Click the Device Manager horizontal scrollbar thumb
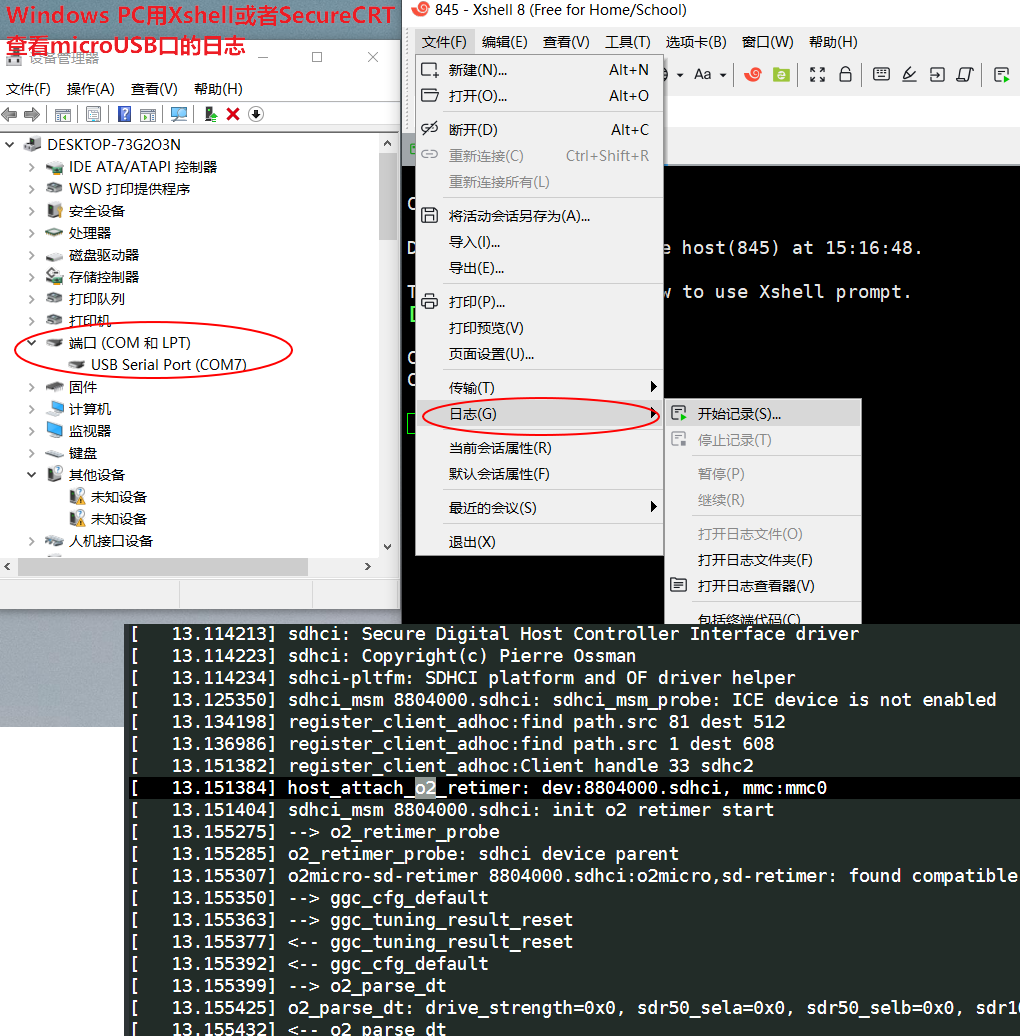 click(x=163, y=567)
